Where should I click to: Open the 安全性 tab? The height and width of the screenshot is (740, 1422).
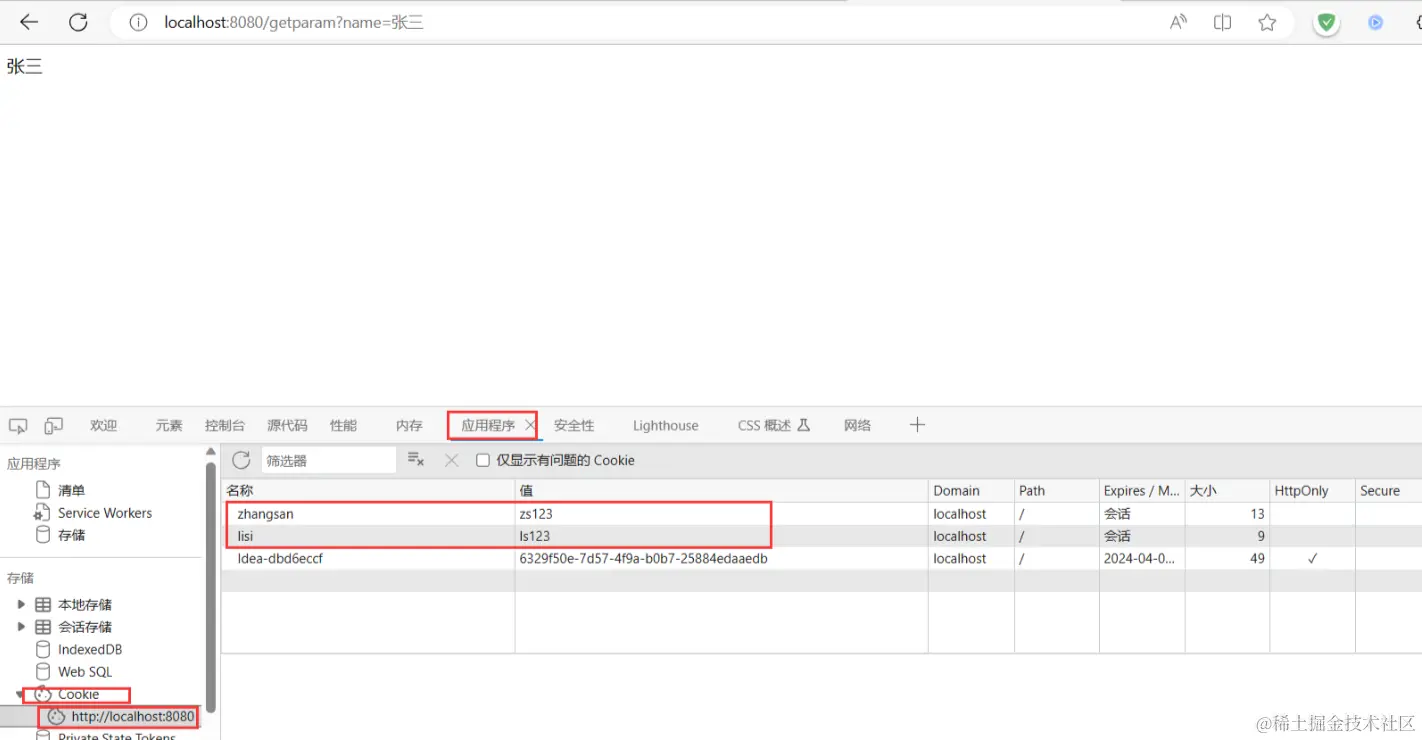pyautogui.click(x=574, y=425)
